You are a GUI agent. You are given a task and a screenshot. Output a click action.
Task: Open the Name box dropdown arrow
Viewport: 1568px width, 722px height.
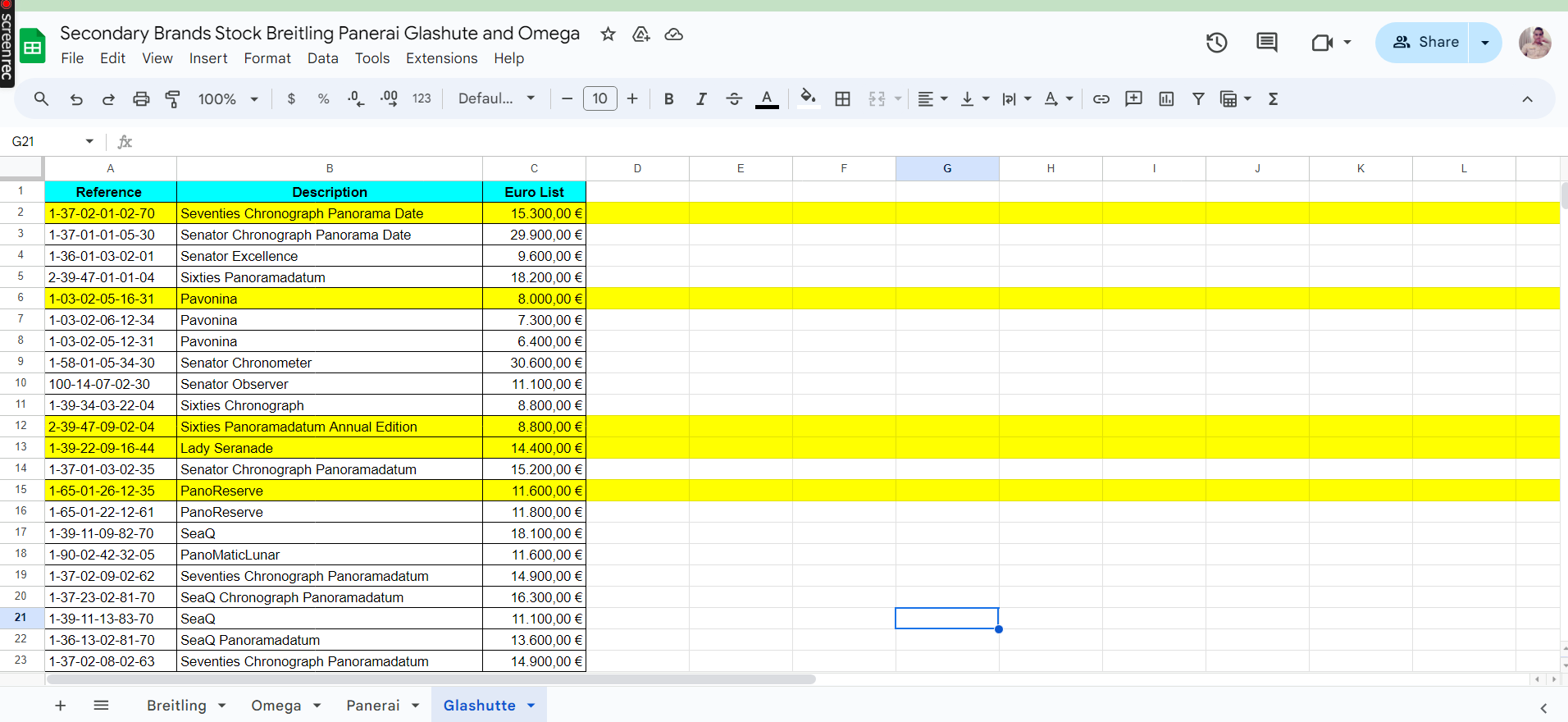pyautogui.click(x=89, y=141)
